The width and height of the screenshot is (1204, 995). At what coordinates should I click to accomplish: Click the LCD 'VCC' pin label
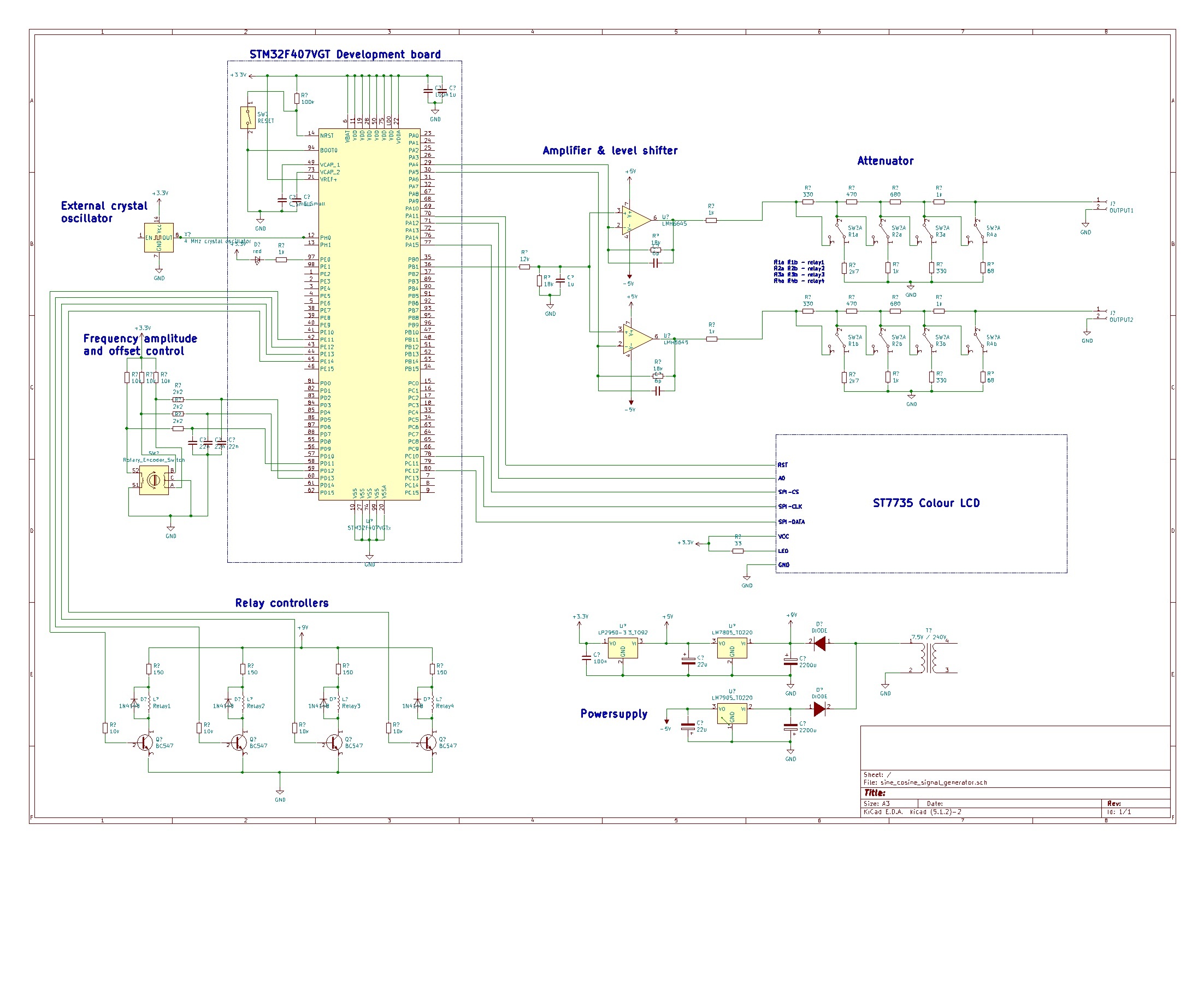(x=783, y=537)
